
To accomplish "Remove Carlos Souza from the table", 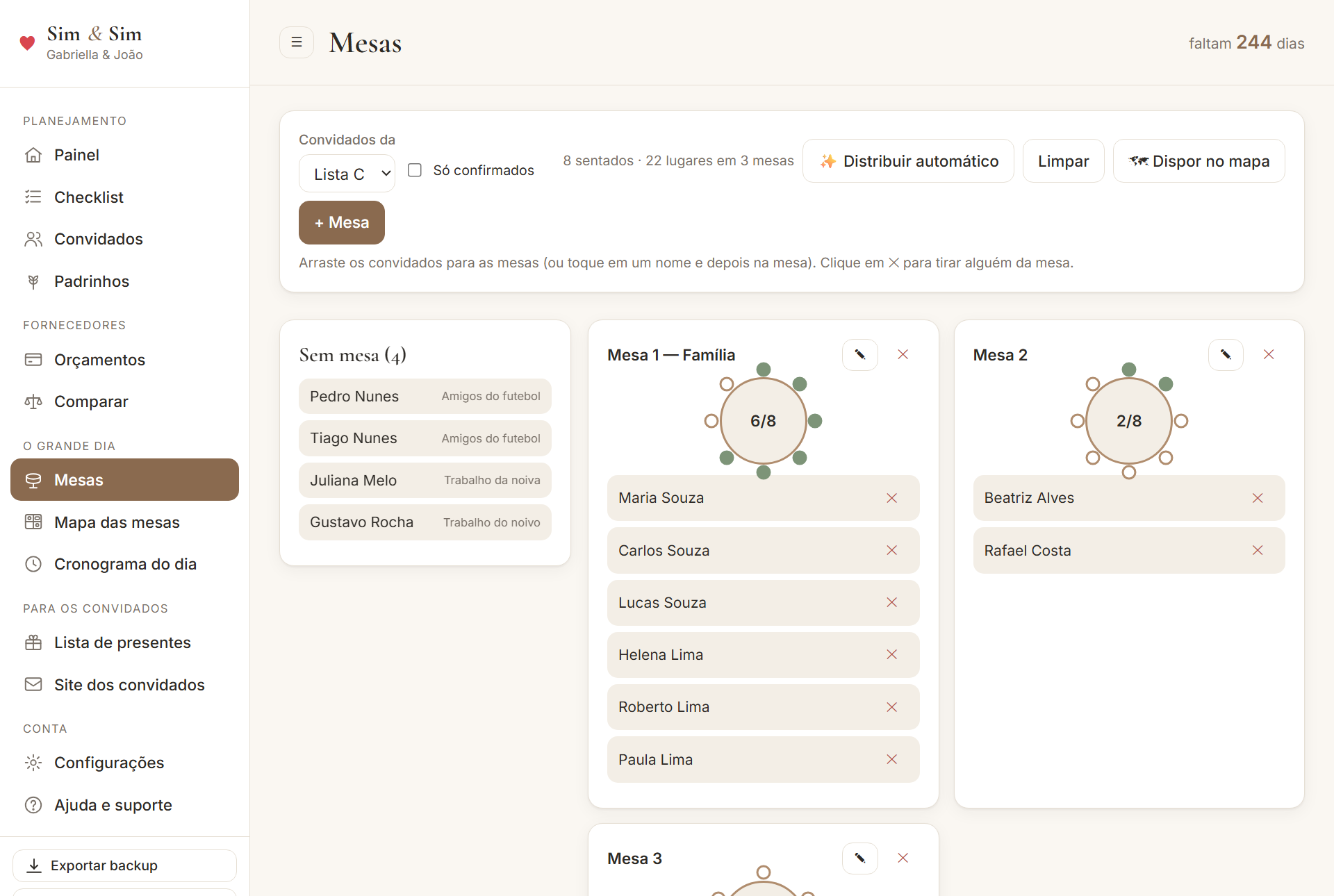I will coord(892,551).
